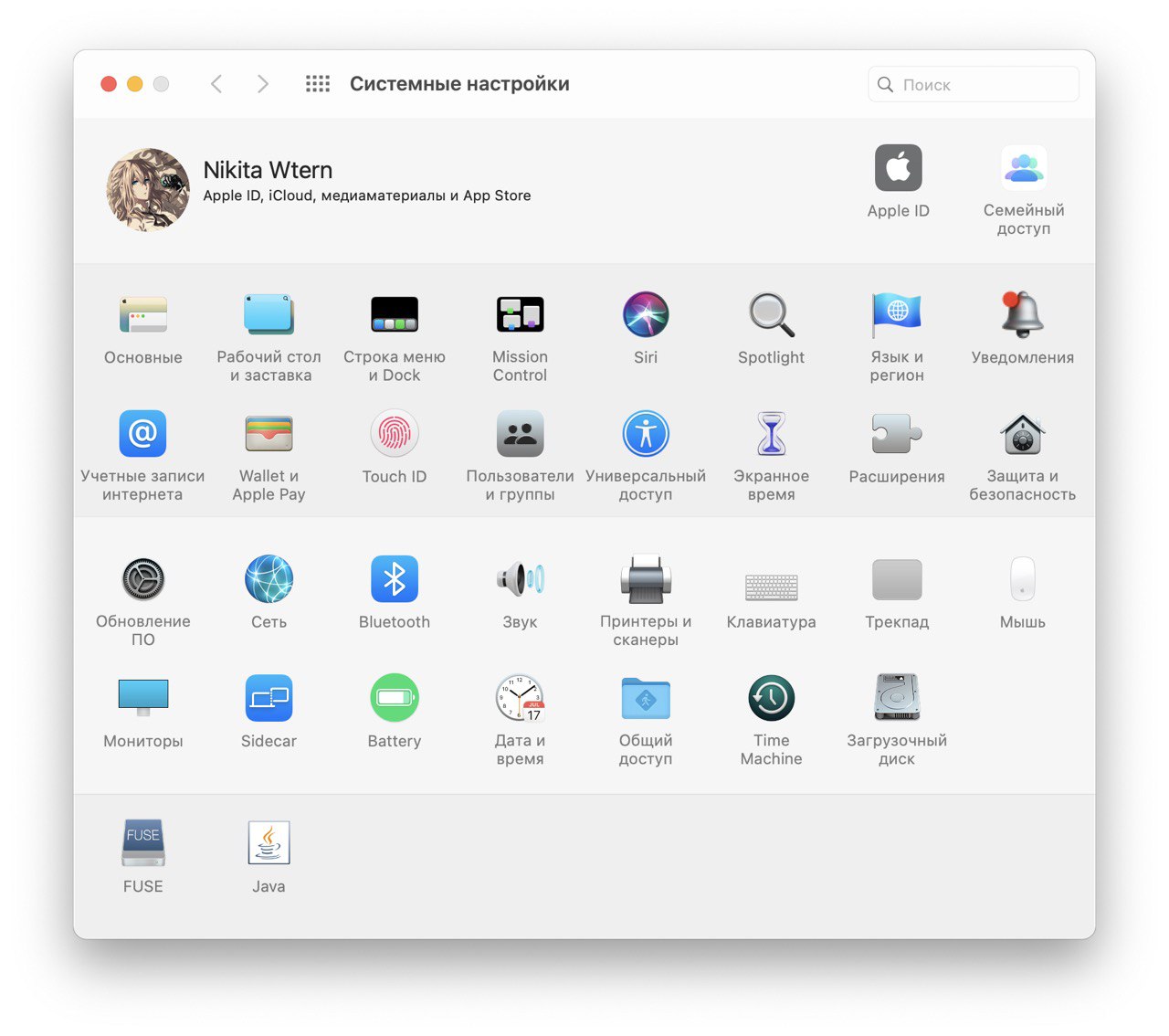Open Принтеры и сканеры pane

pyautogui.click(x=646, y=579)
